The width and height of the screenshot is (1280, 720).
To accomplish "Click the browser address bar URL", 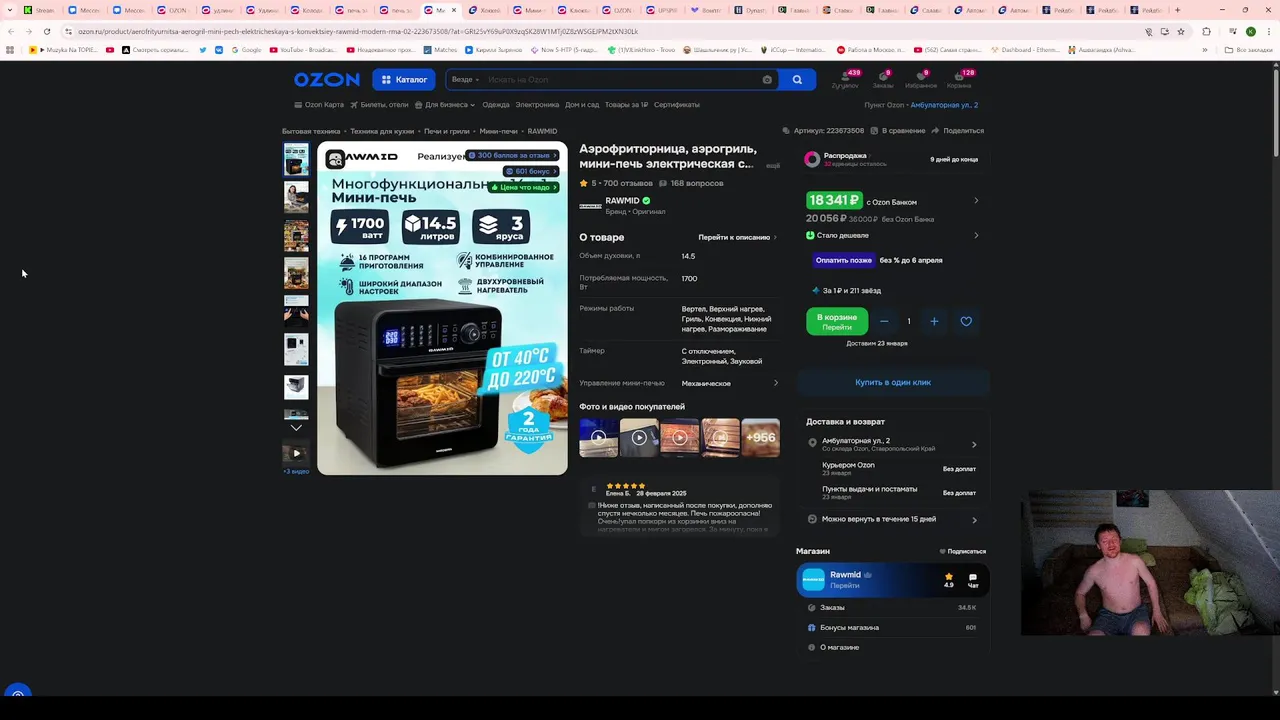I will (x=358, y=31).
